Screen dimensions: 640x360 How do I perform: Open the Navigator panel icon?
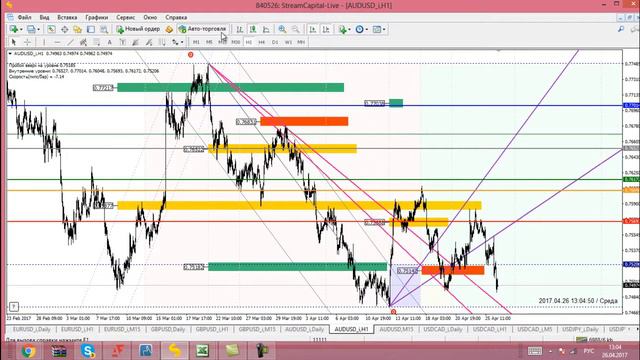tap(78, 29)
